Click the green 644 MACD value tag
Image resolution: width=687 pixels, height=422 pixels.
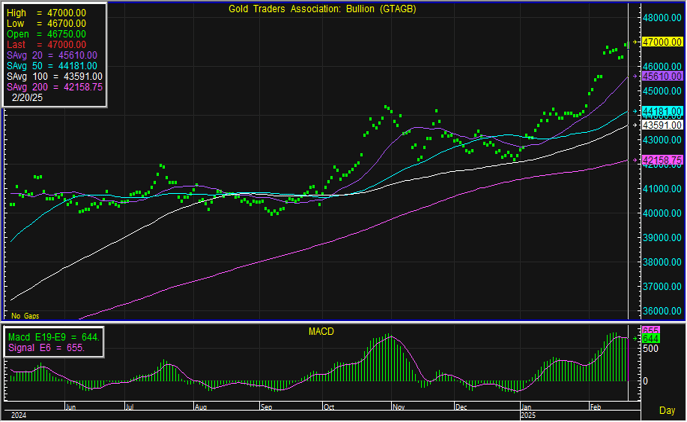point(650,340)
